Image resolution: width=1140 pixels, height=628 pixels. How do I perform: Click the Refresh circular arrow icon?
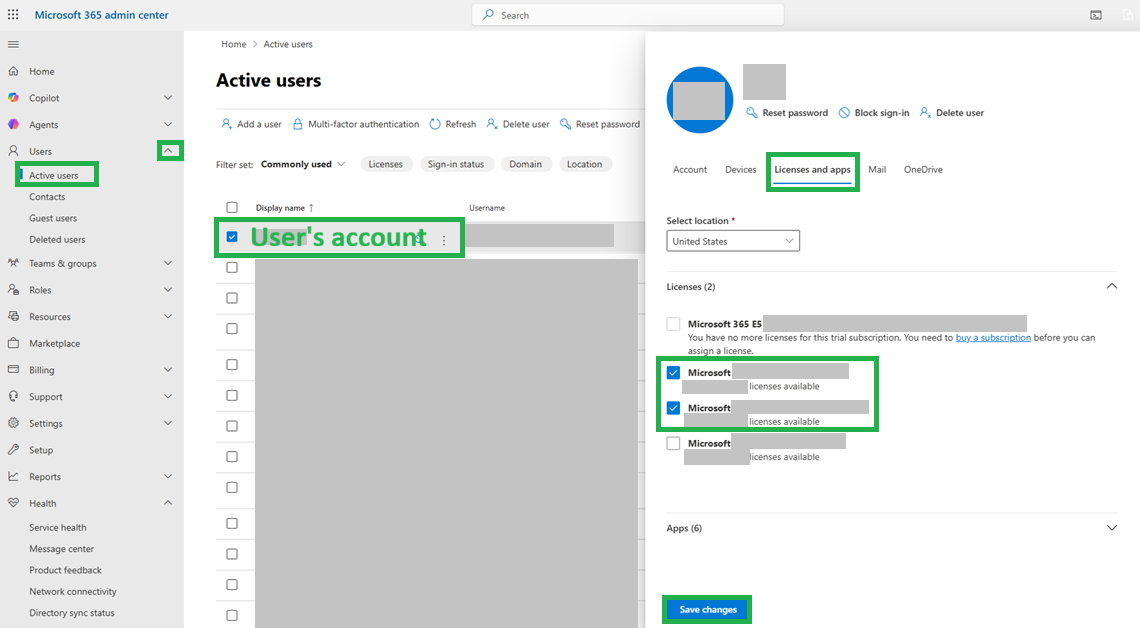(x=435, y=124)
